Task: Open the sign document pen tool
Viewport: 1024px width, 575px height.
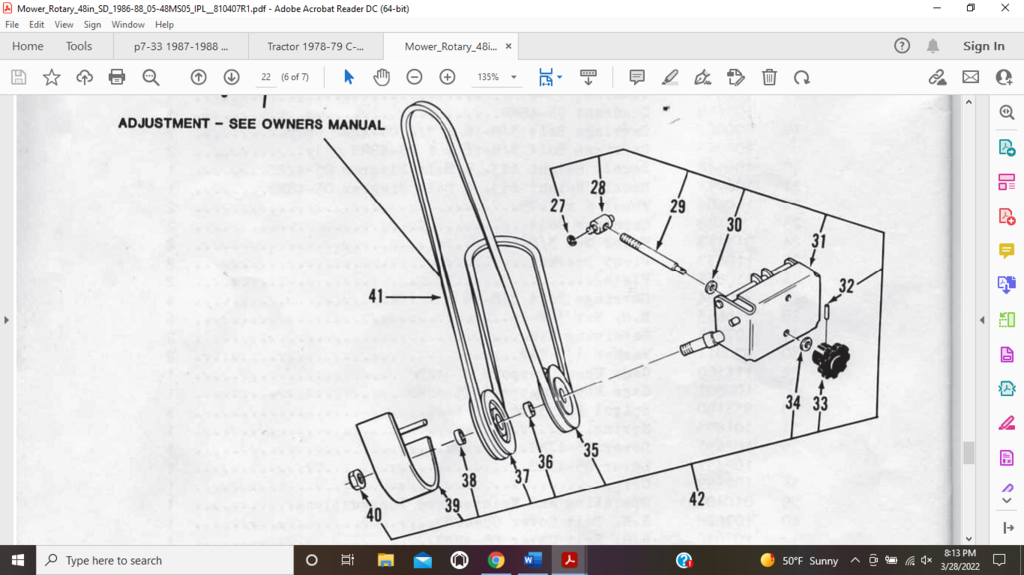Action: pyautogui.click(x=703, y=77)
